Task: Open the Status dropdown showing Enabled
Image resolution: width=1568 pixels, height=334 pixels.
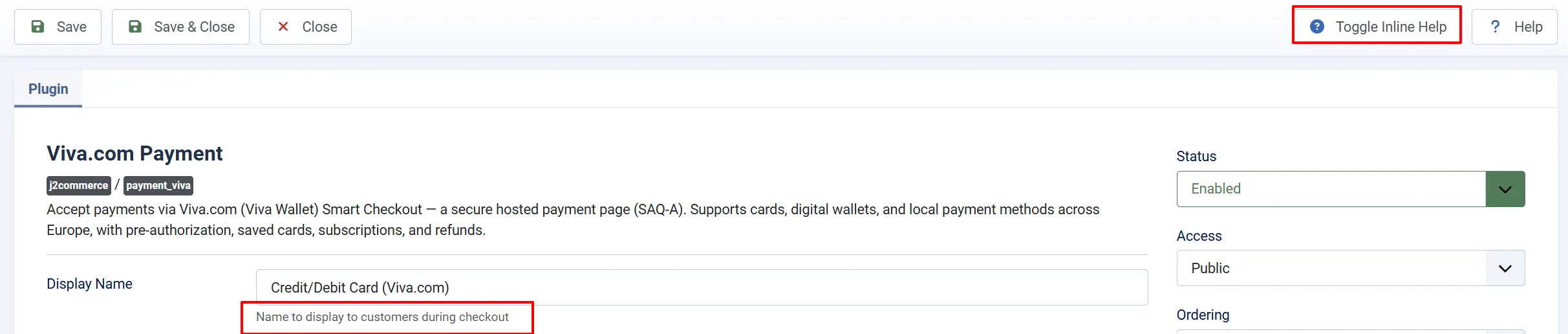Action: (1351, 189)
